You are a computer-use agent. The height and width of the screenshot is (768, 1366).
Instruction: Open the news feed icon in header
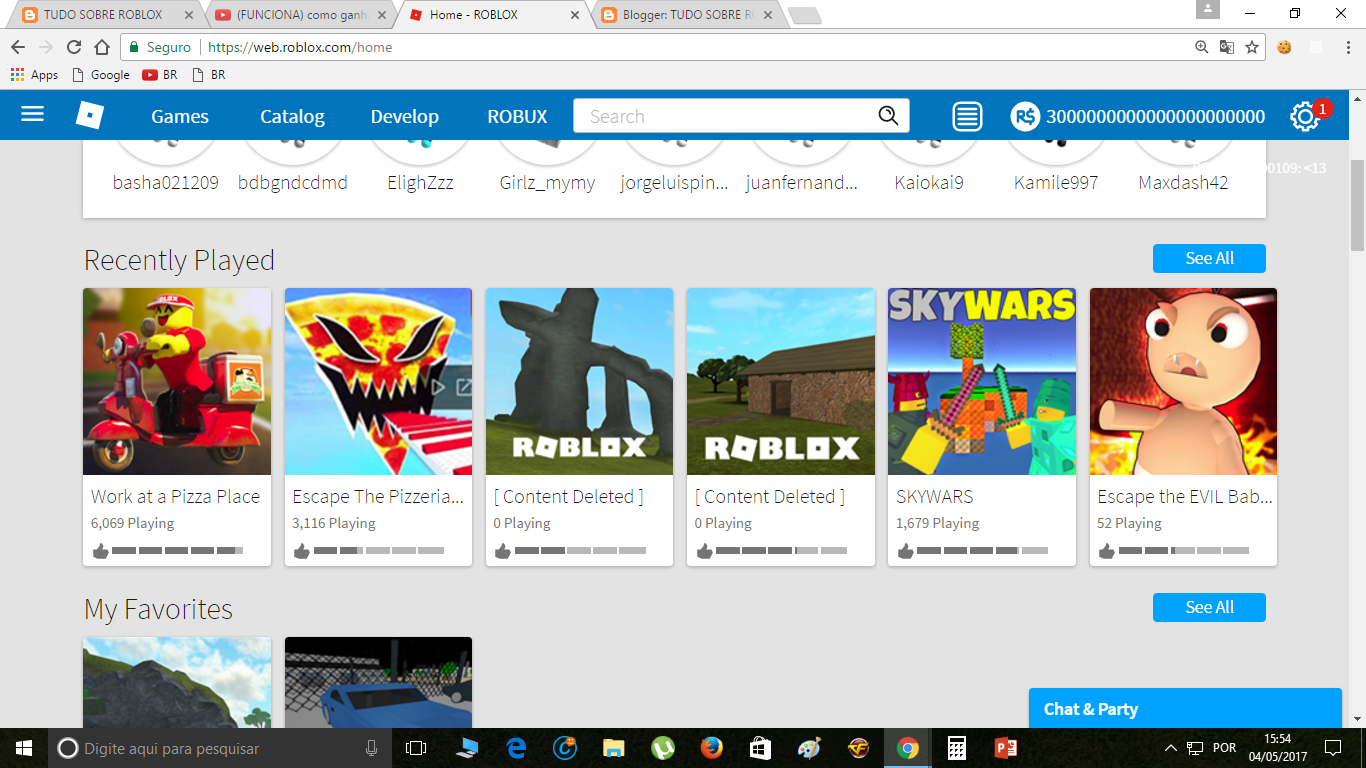[967, 116]
